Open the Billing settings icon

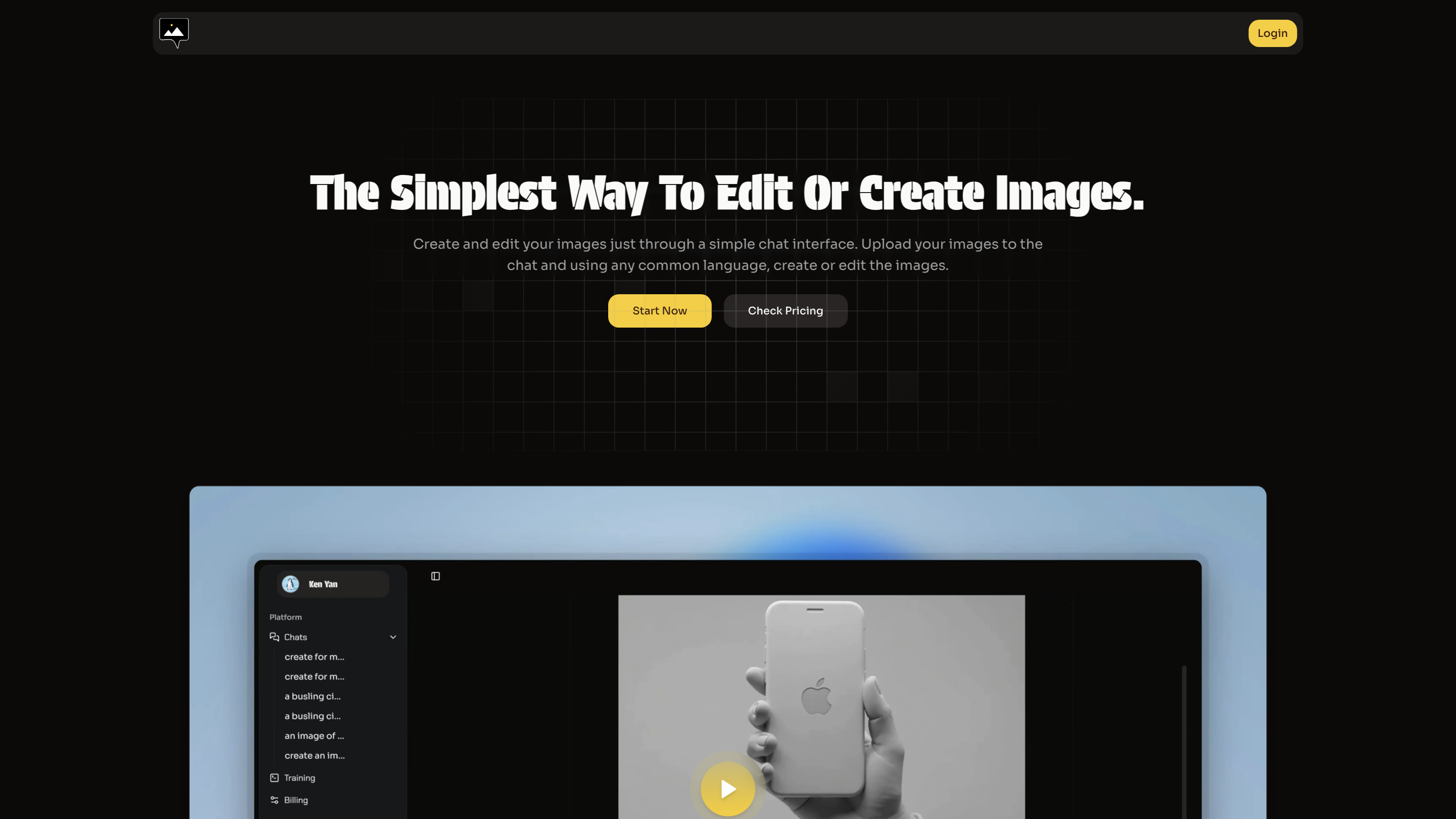pyautogui.click(x=275, y=800)
